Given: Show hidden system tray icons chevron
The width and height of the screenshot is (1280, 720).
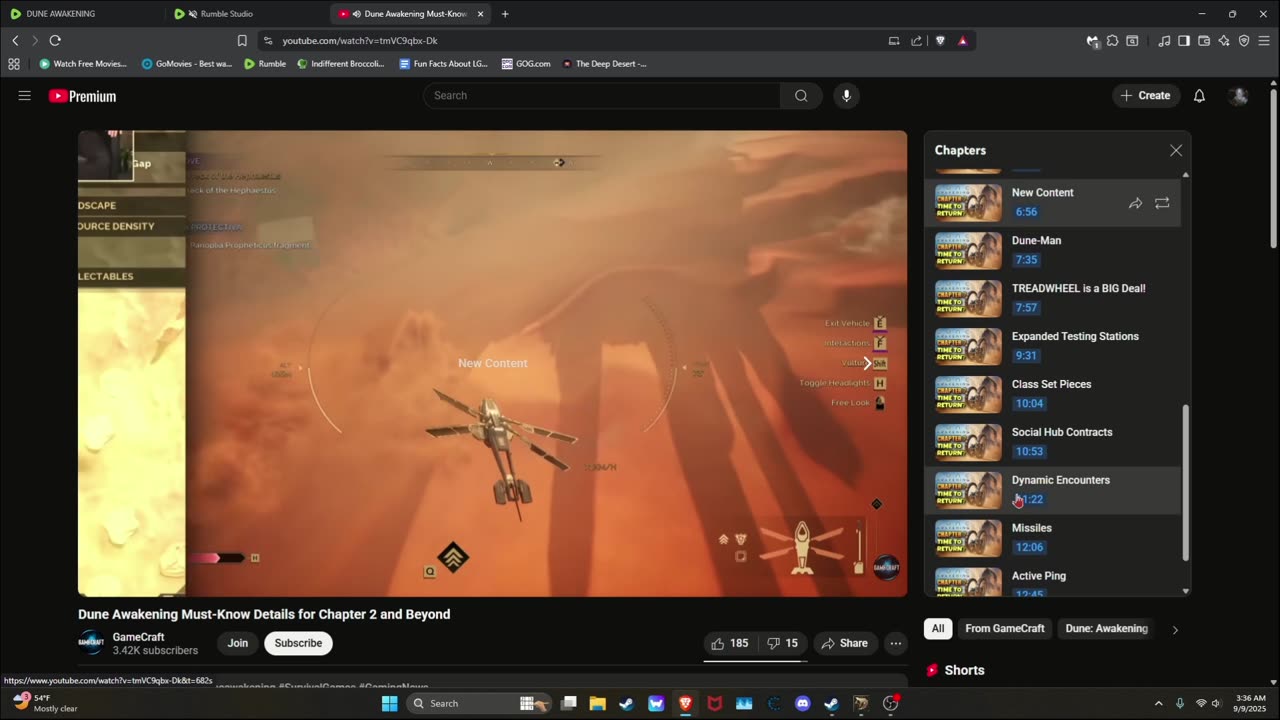Looking at the screenshot, I should coord(1158,704).
